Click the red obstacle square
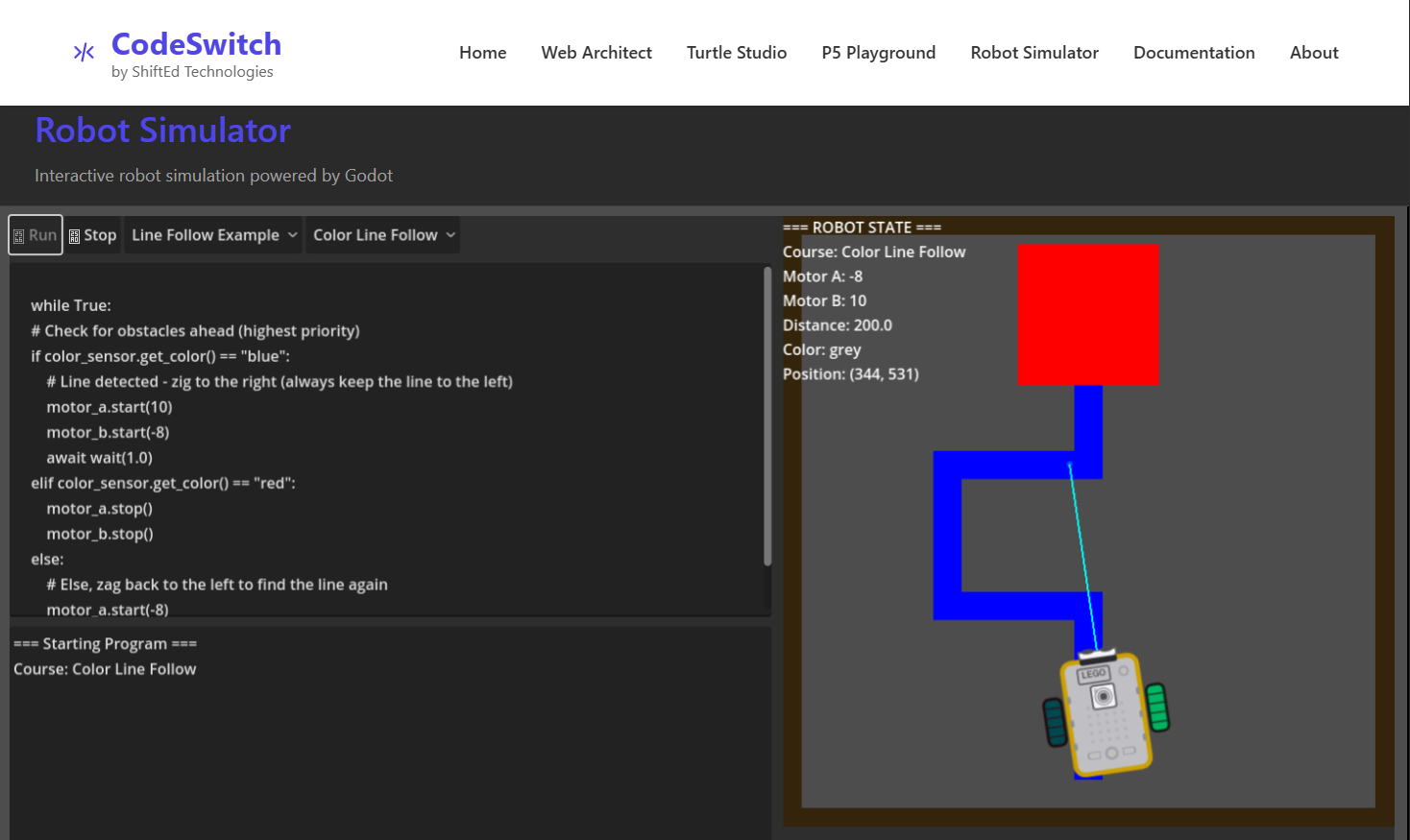The height and width of the screenshot is (840, 1410). click(1088, 314)
